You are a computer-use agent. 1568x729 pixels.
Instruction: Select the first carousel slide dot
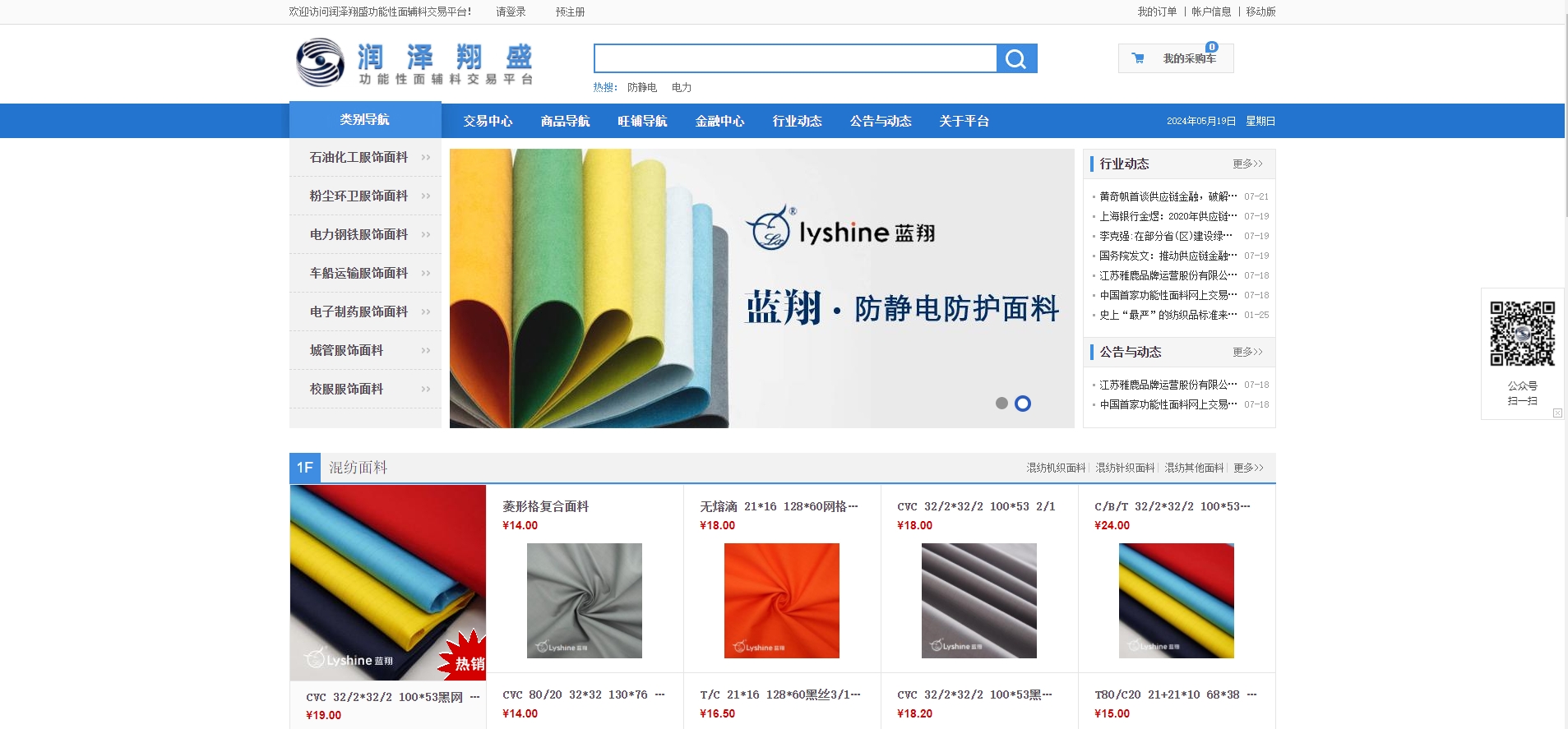pyautogui.click(x=1001, y=403)
